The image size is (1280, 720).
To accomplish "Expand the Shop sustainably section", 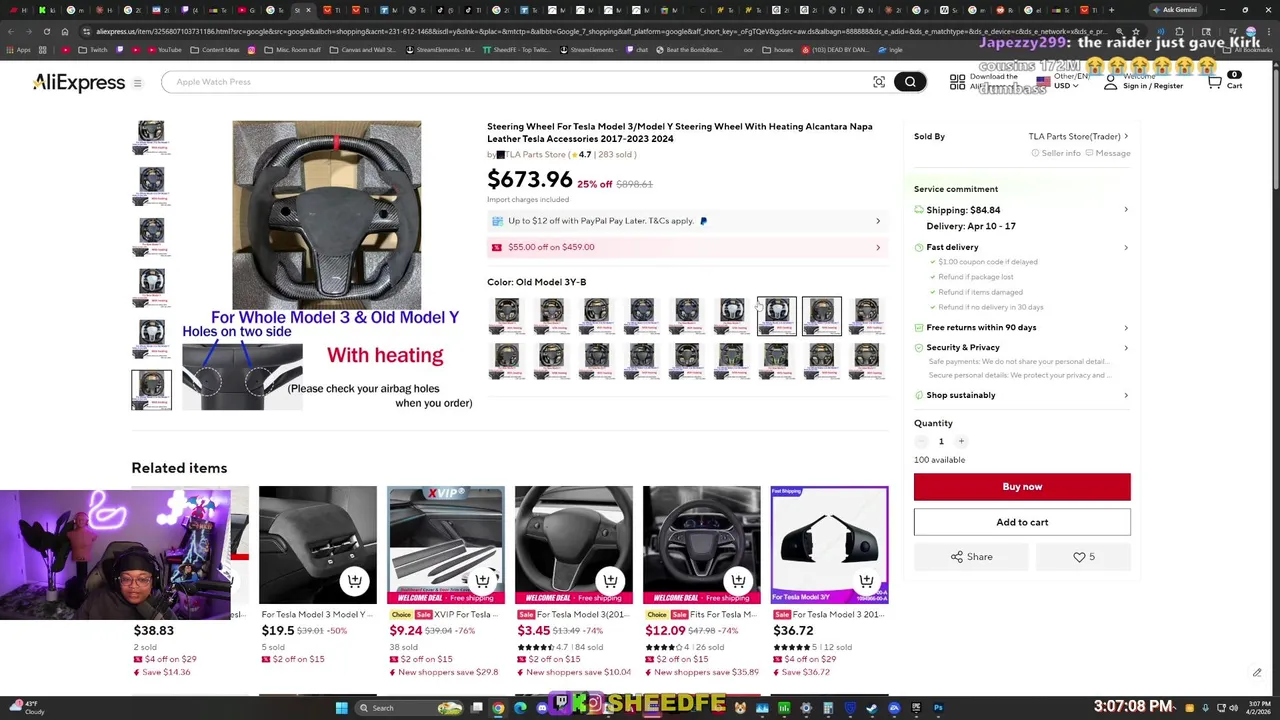I will 1021,395.
